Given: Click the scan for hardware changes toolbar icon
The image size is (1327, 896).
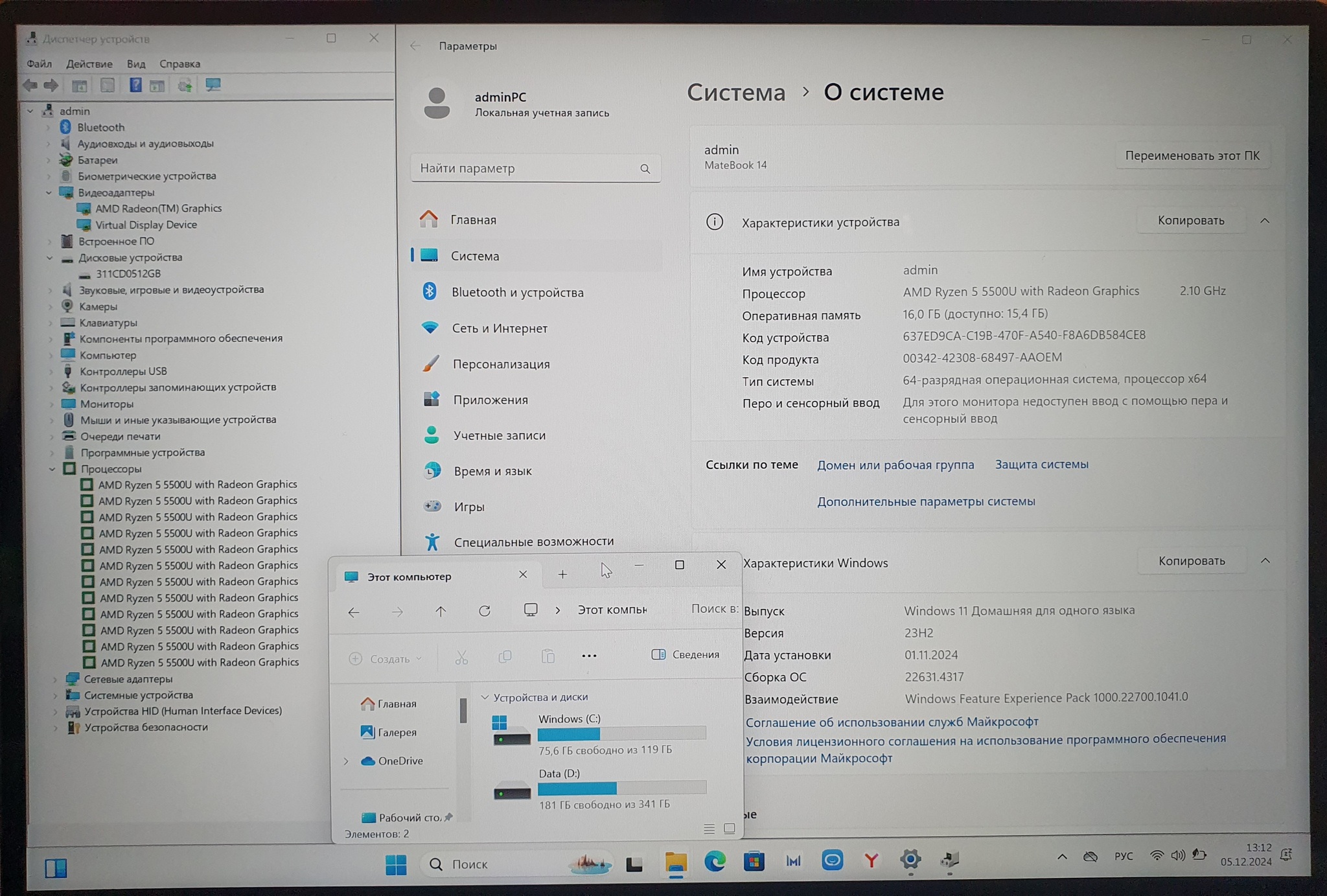Looking at the screenshot, I should [x=213, y=85].
